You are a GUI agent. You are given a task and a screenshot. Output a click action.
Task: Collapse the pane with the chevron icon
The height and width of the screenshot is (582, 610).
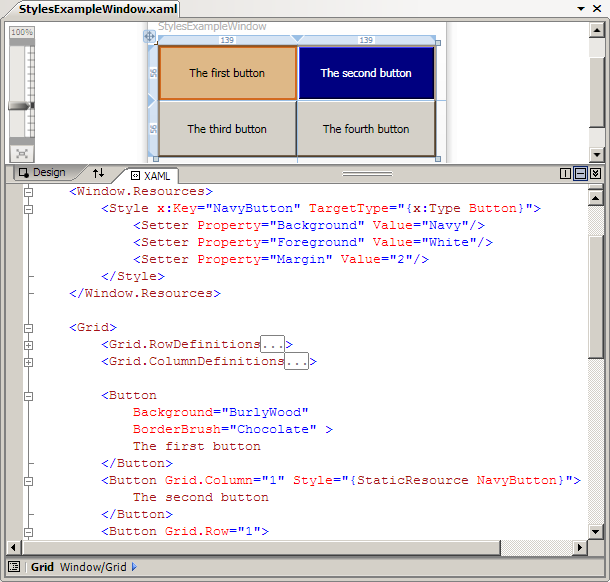[595, 174]
